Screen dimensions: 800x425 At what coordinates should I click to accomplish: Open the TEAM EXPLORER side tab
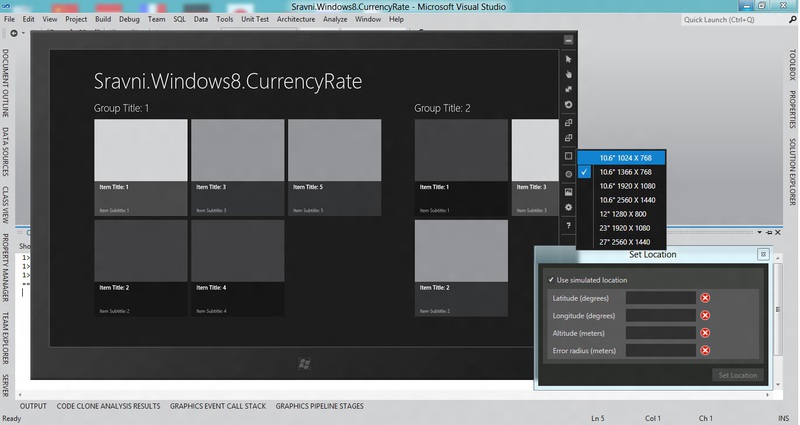click(x=6, y=338)
